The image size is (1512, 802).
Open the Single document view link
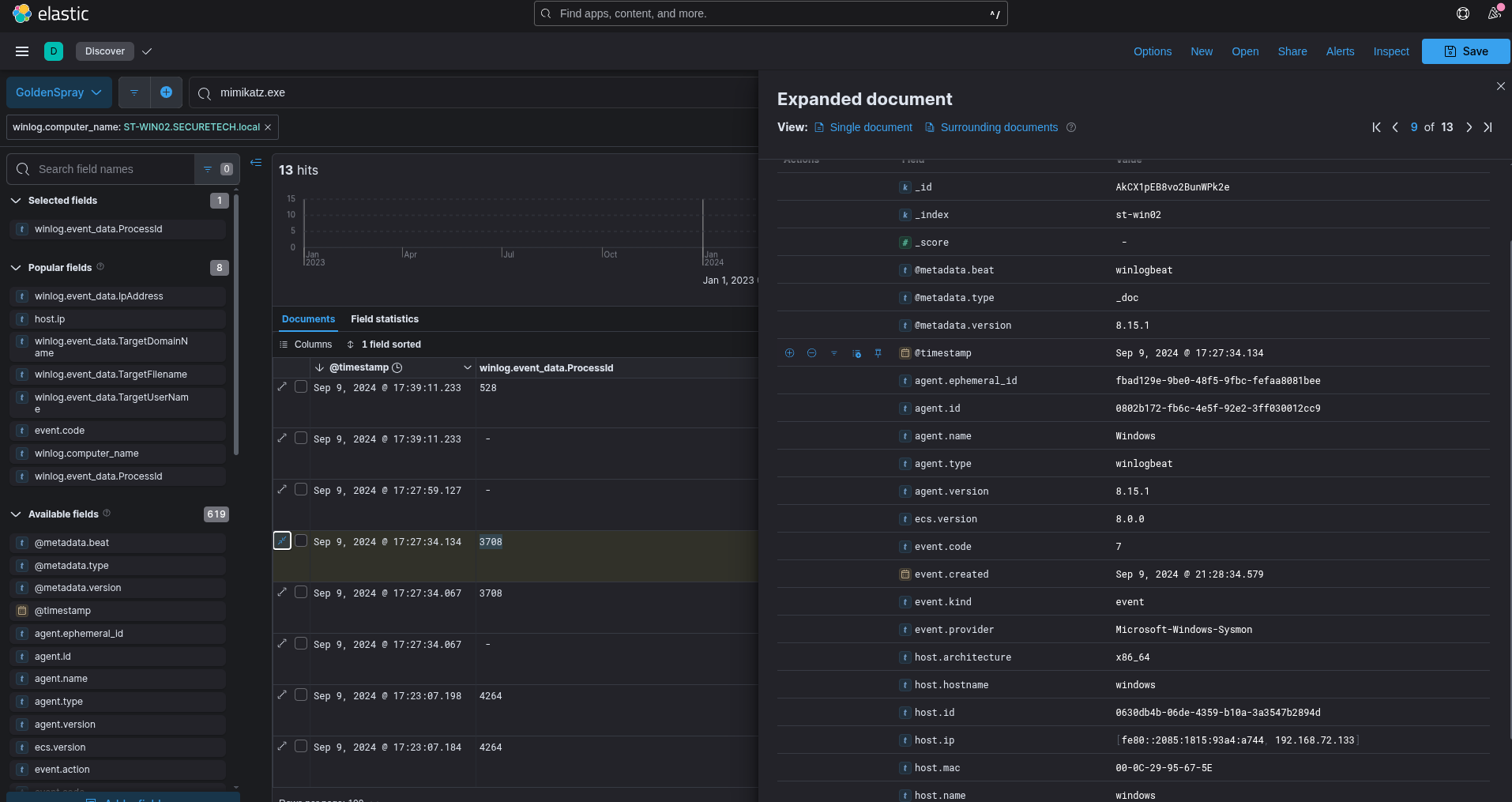tap(863, 127)
